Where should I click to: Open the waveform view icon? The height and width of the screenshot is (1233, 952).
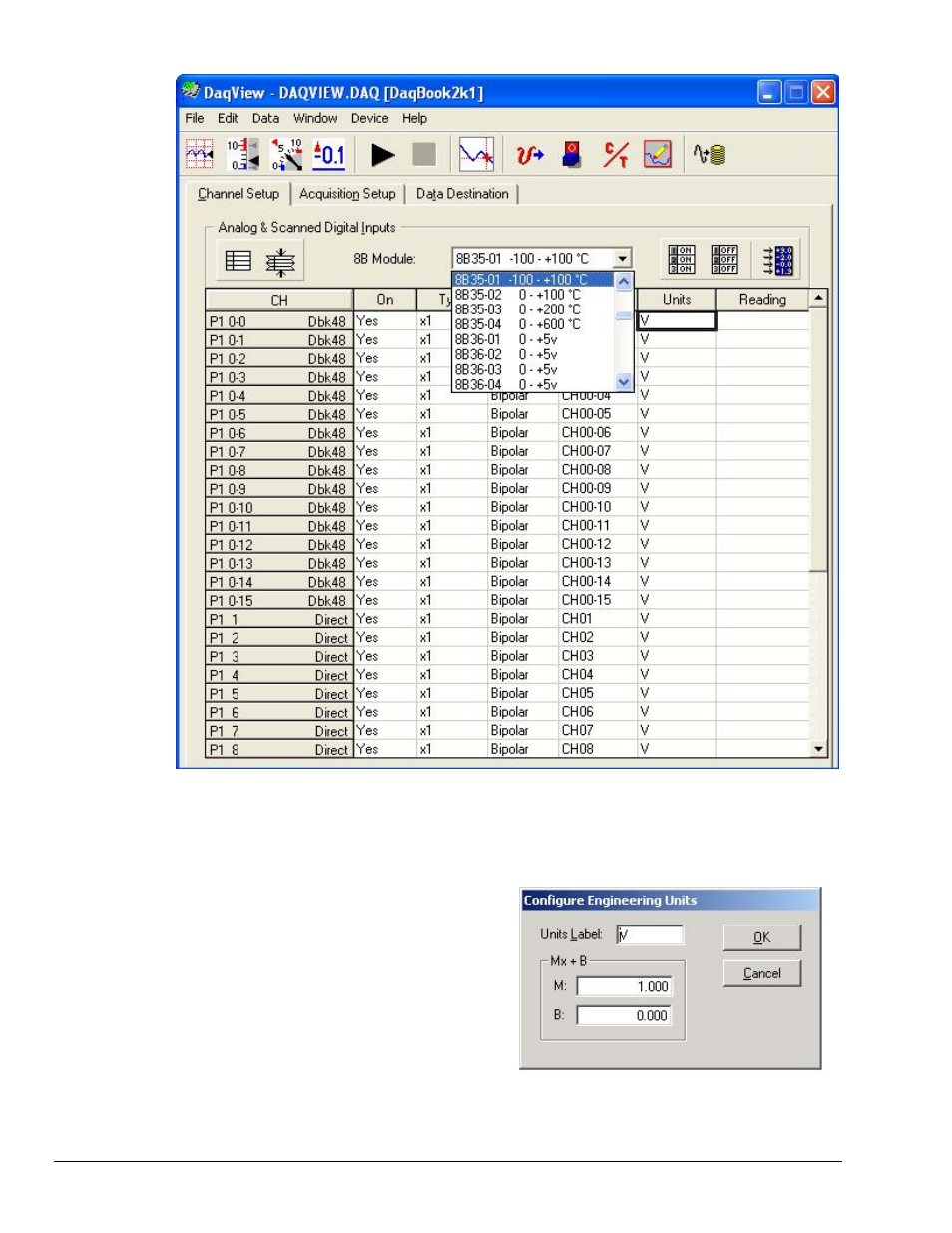[x=476, y=155]
